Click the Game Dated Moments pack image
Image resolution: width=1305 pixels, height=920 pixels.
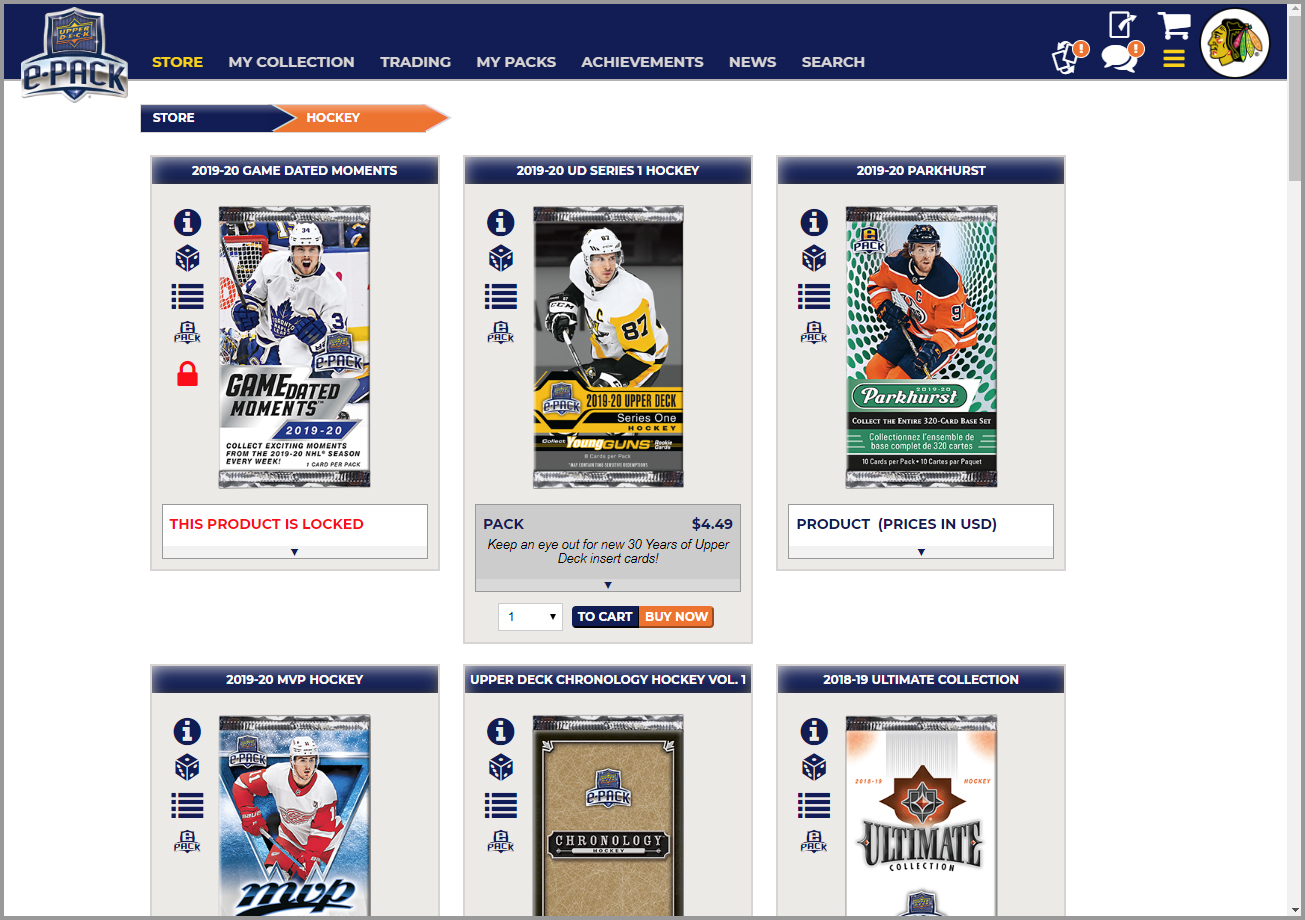point(295,347)
